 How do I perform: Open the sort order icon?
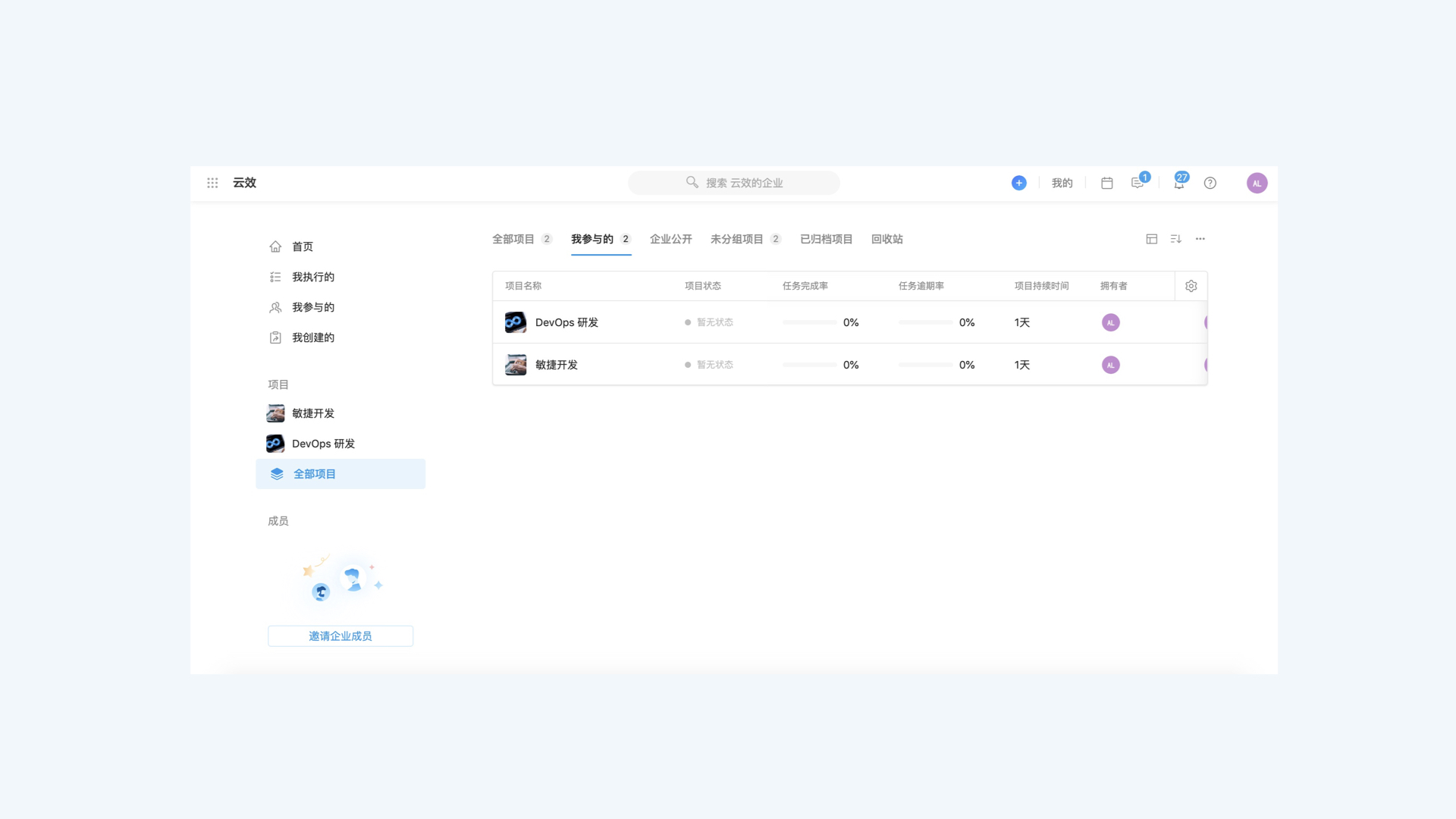tap(1175, 239)
